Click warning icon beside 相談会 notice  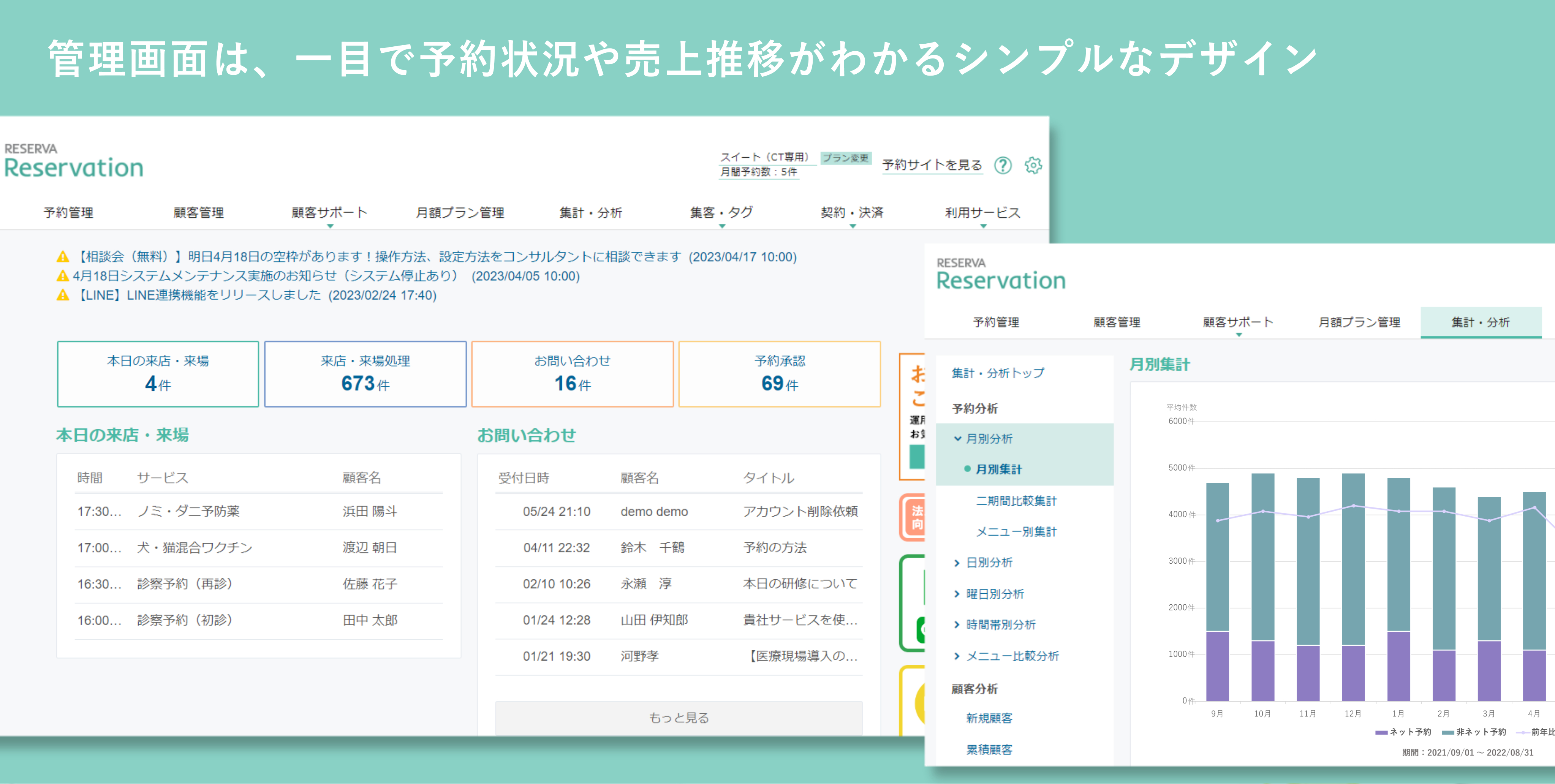(x=63, y=257)
